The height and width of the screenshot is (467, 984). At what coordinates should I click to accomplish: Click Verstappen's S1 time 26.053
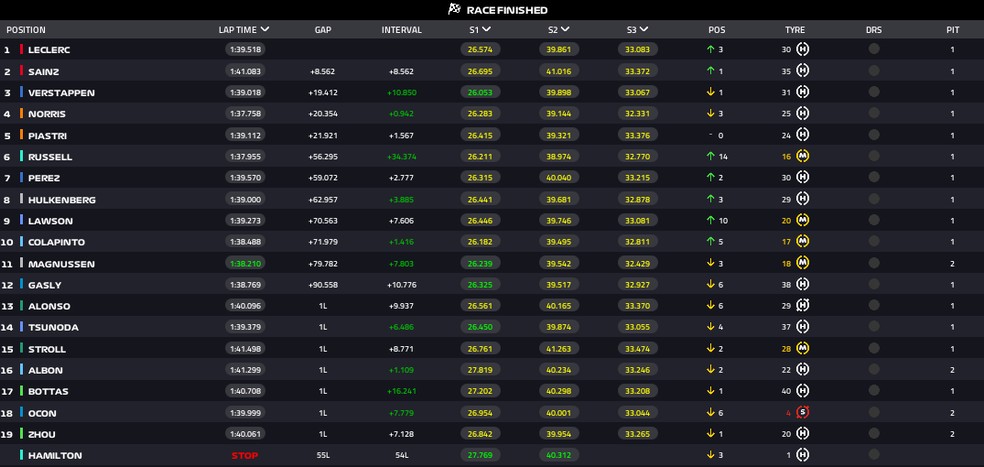tap(480, 92)
